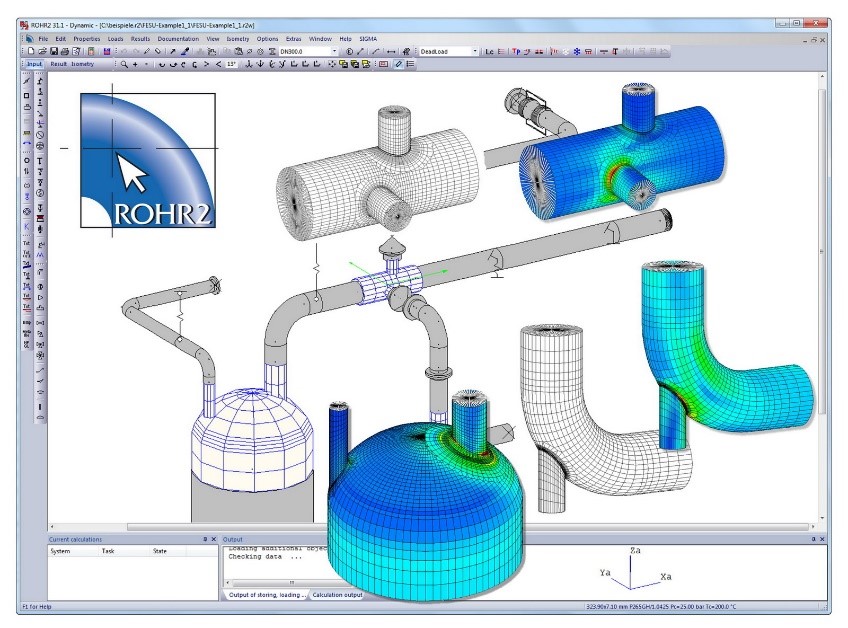This screenshot has width=848, height=628.
Task: Click the Undo arrow in the toolbar
Action: pyautogui.click(x=124, y=51)
